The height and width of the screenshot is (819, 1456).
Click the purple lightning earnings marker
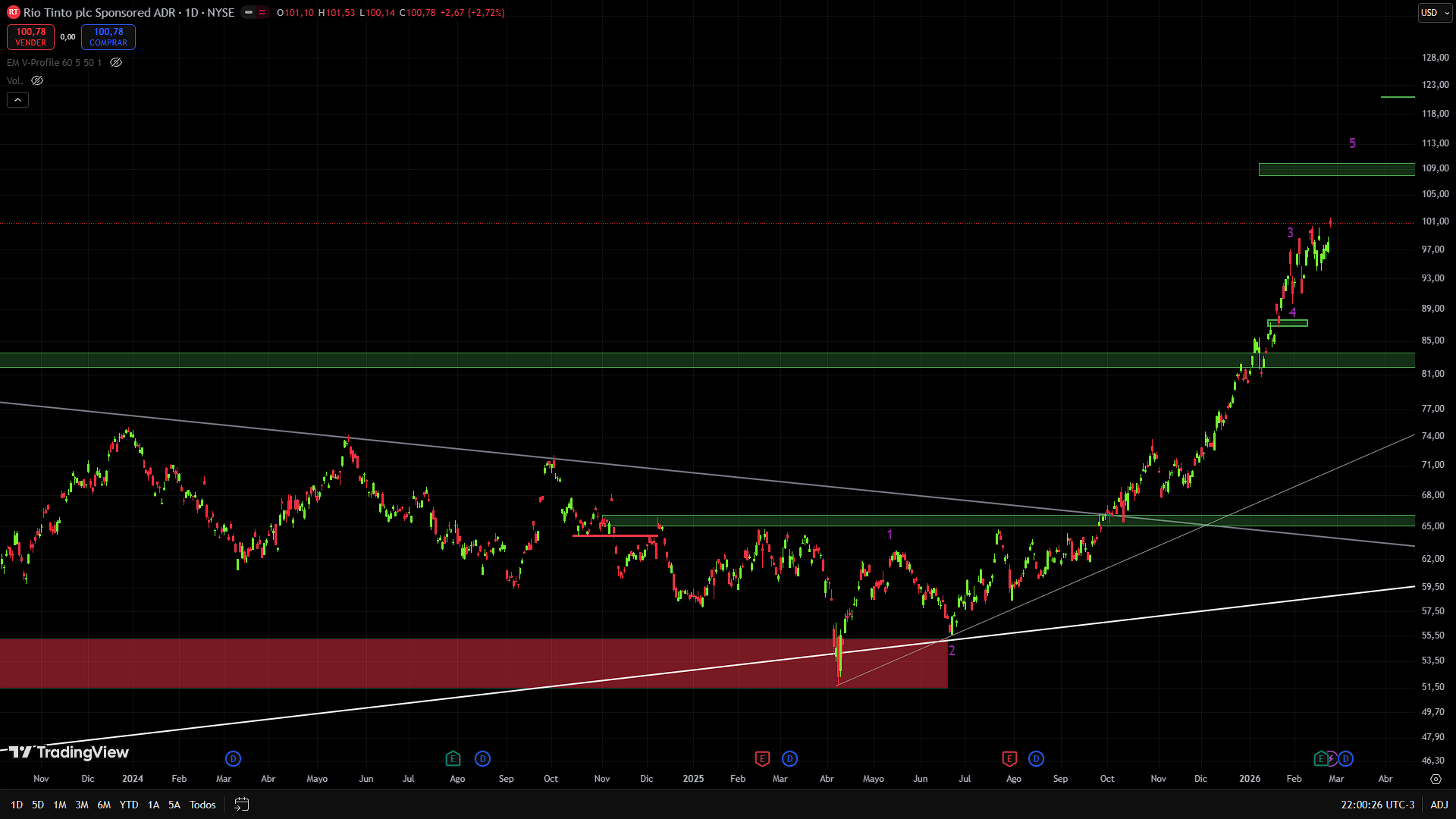coord(1332,758)
